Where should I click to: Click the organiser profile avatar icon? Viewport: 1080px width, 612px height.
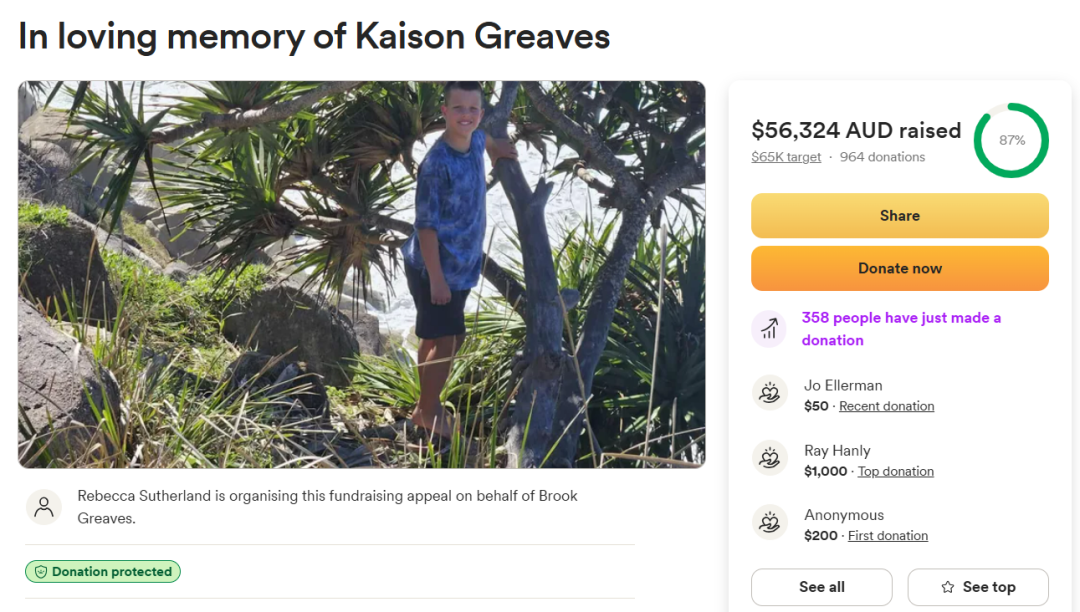click(44, 507)
